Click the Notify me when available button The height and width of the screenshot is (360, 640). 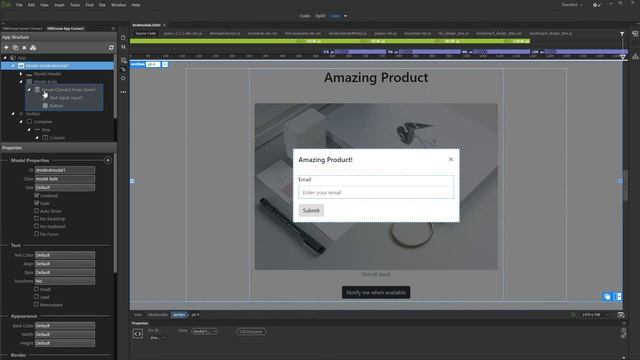pos(376,292)
